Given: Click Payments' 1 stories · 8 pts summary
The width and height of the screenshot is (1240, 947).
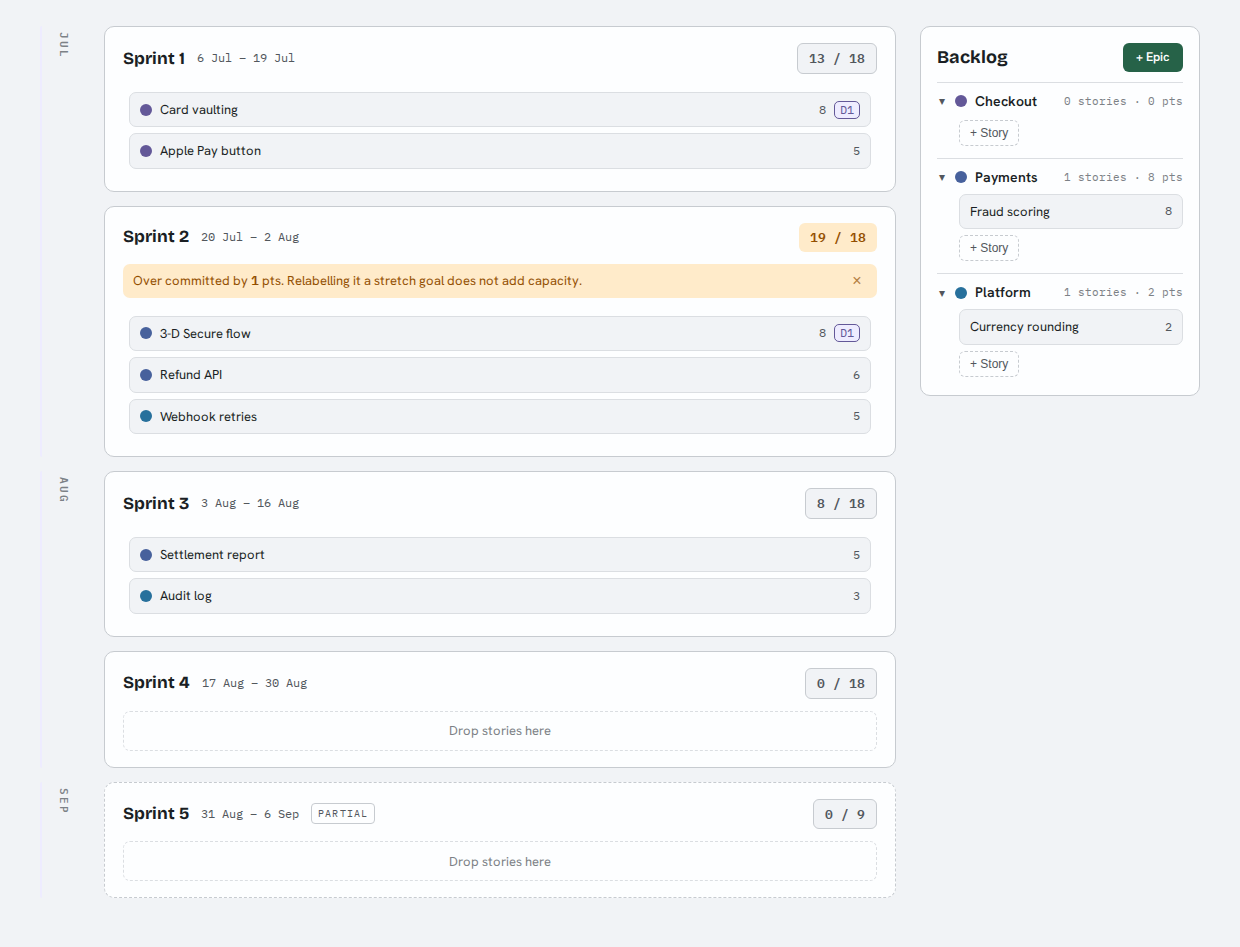Looking at the screenshot, I should (1123, 178).
